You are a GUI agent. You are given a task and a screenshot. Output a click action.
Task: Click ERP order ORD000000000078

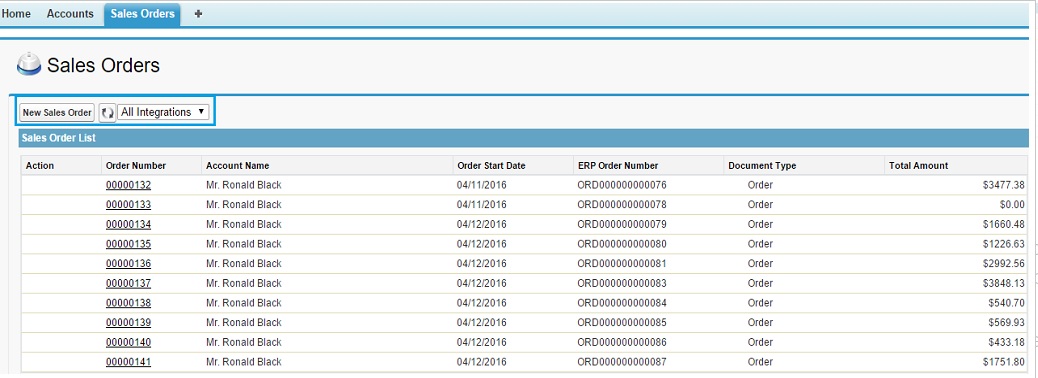[622, 205]
